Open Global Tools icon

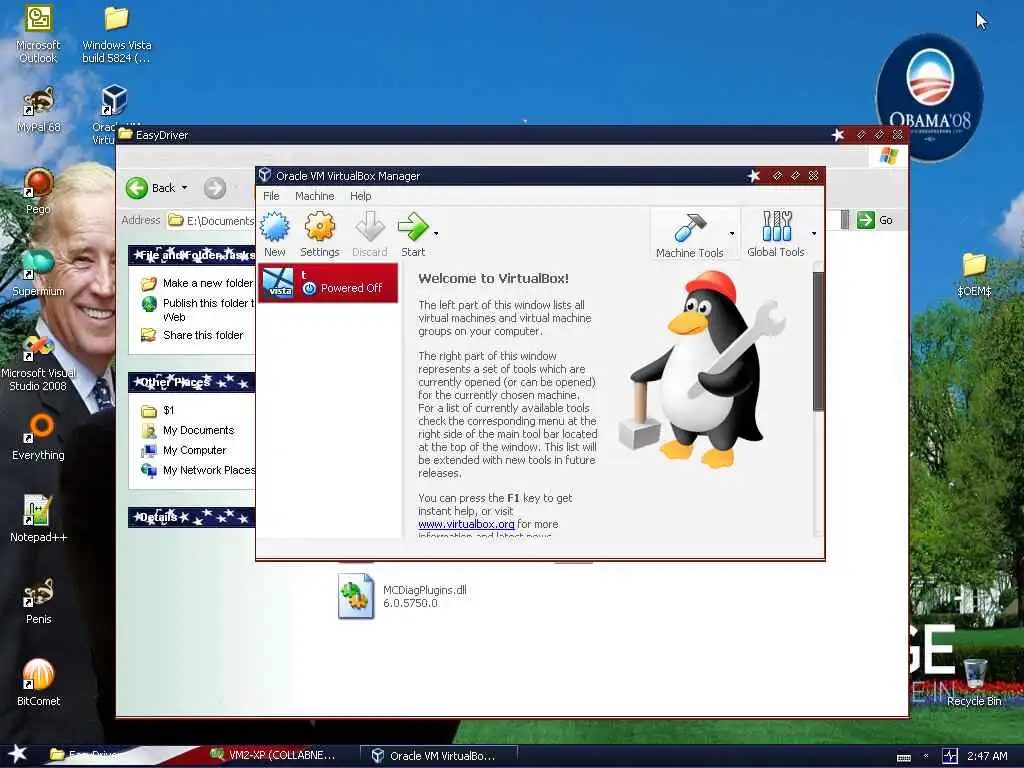(776, 227)
